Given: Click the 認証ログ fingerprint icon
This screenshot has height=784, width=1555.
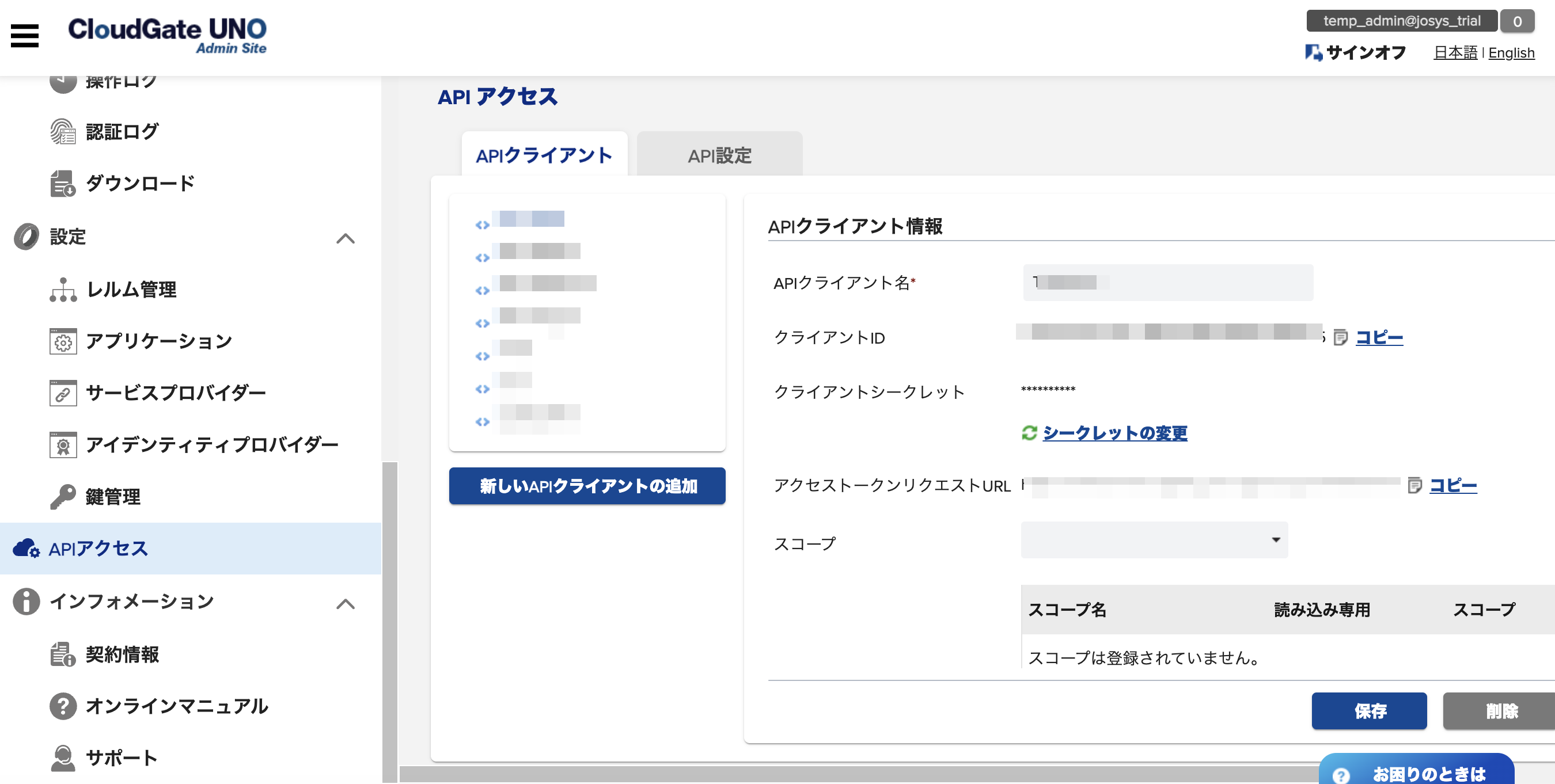Looking at the screenshot, I should click(x=63, y=132).
